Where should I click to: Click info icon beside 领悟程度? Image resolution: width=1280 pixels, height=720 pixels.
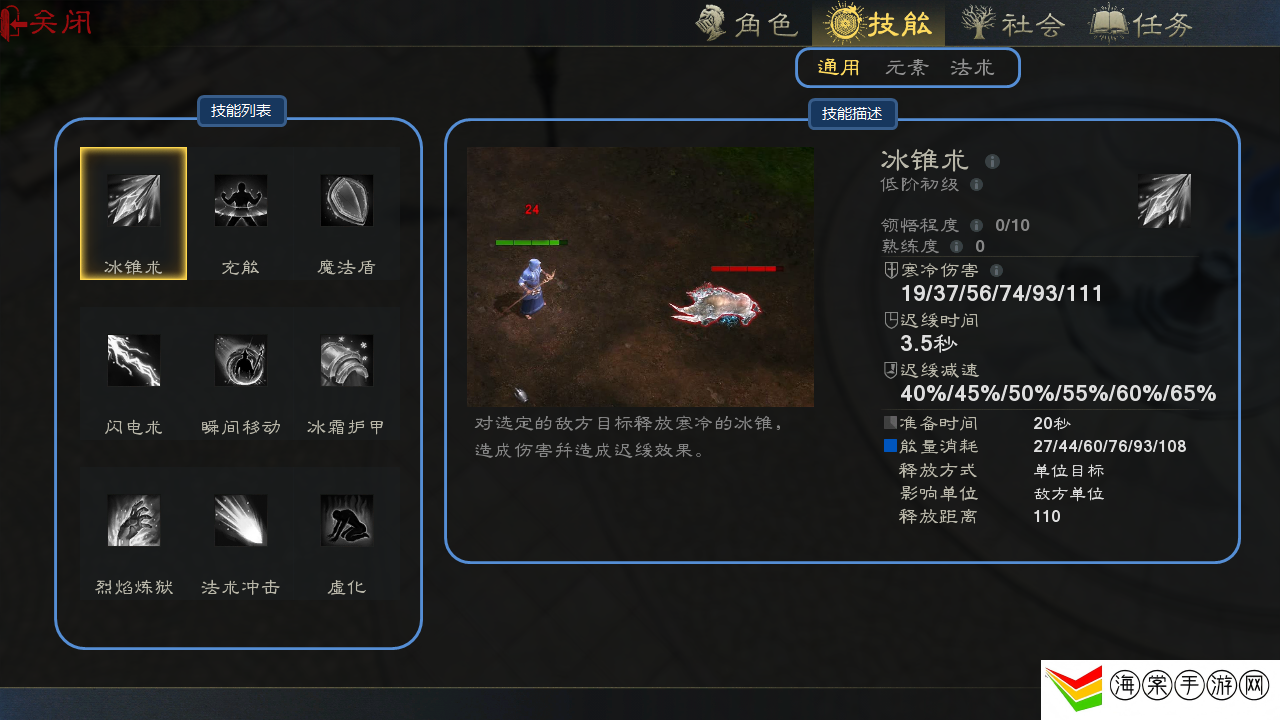click(976, 225)
